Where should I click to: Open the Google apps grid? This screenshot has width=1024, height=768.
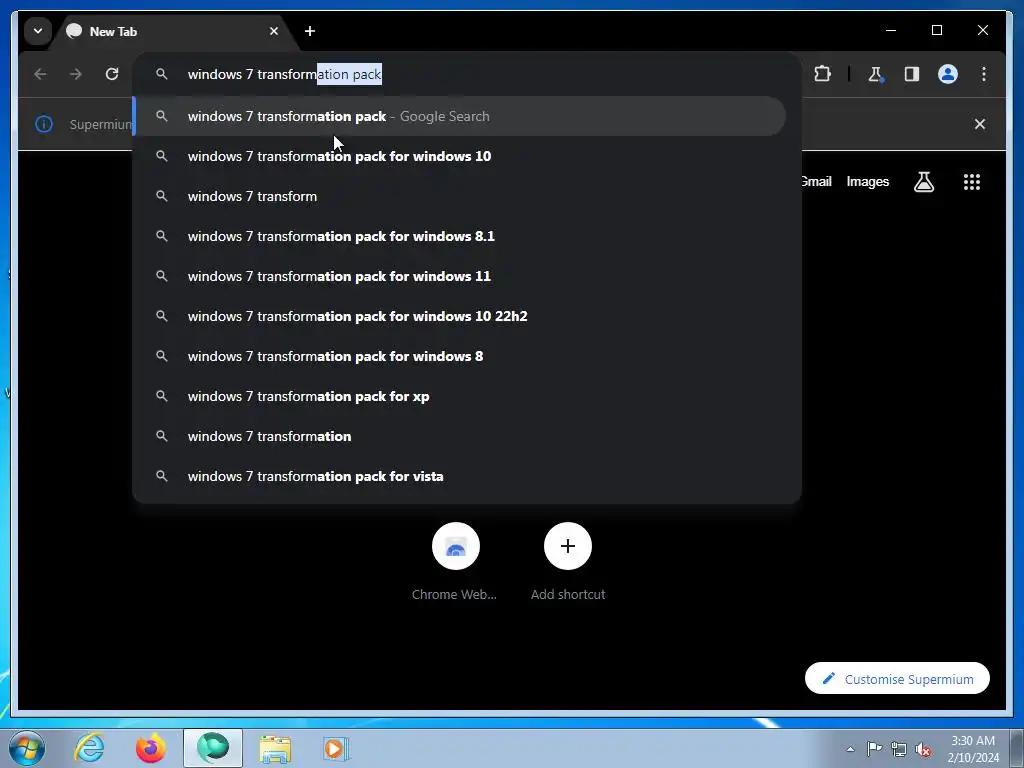(x=972, y=182)
